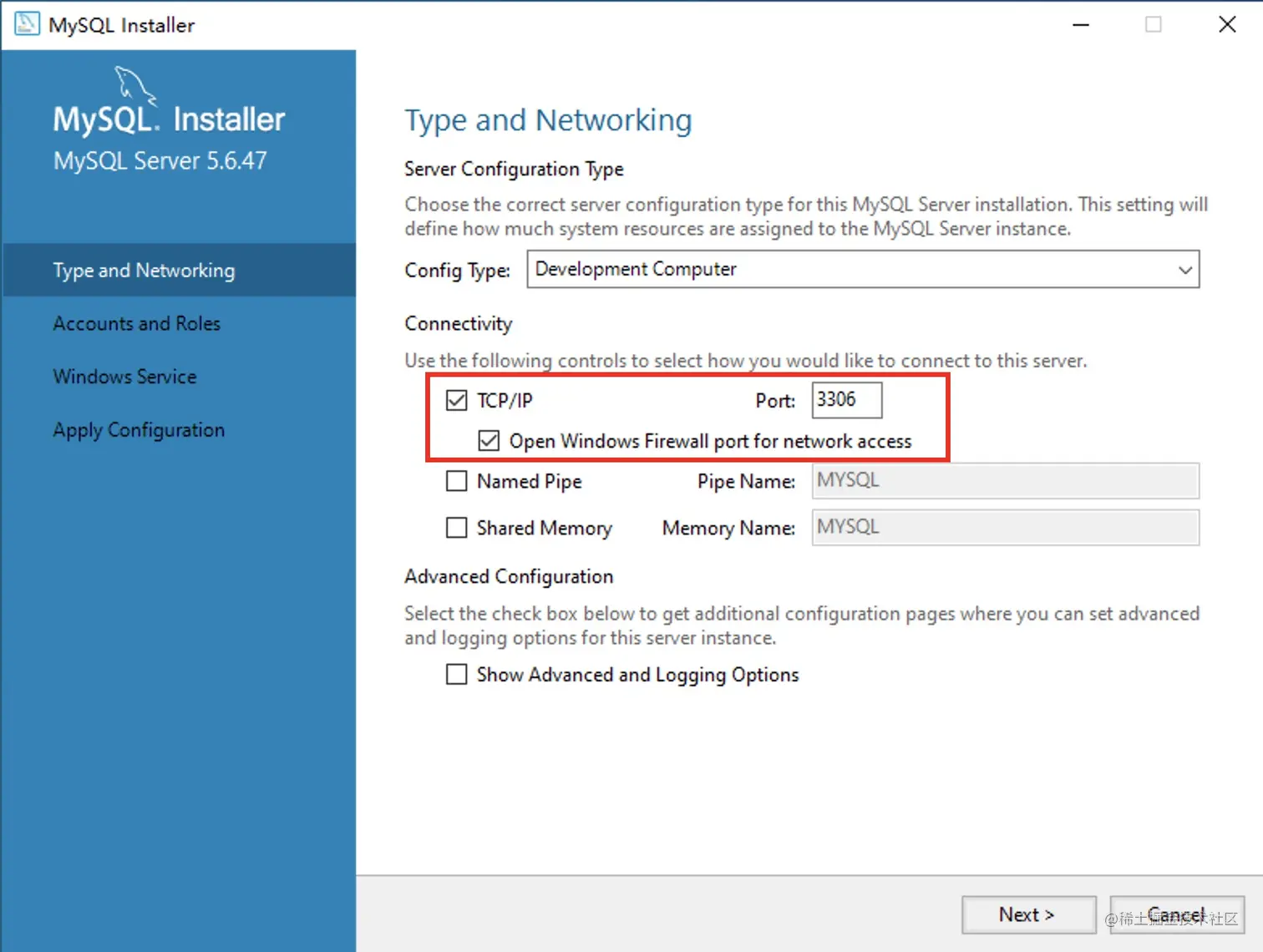Screen dimensions: 1263x952
Task: Click the 'MySQL Installer' window title text
Action: pos(121,25)
